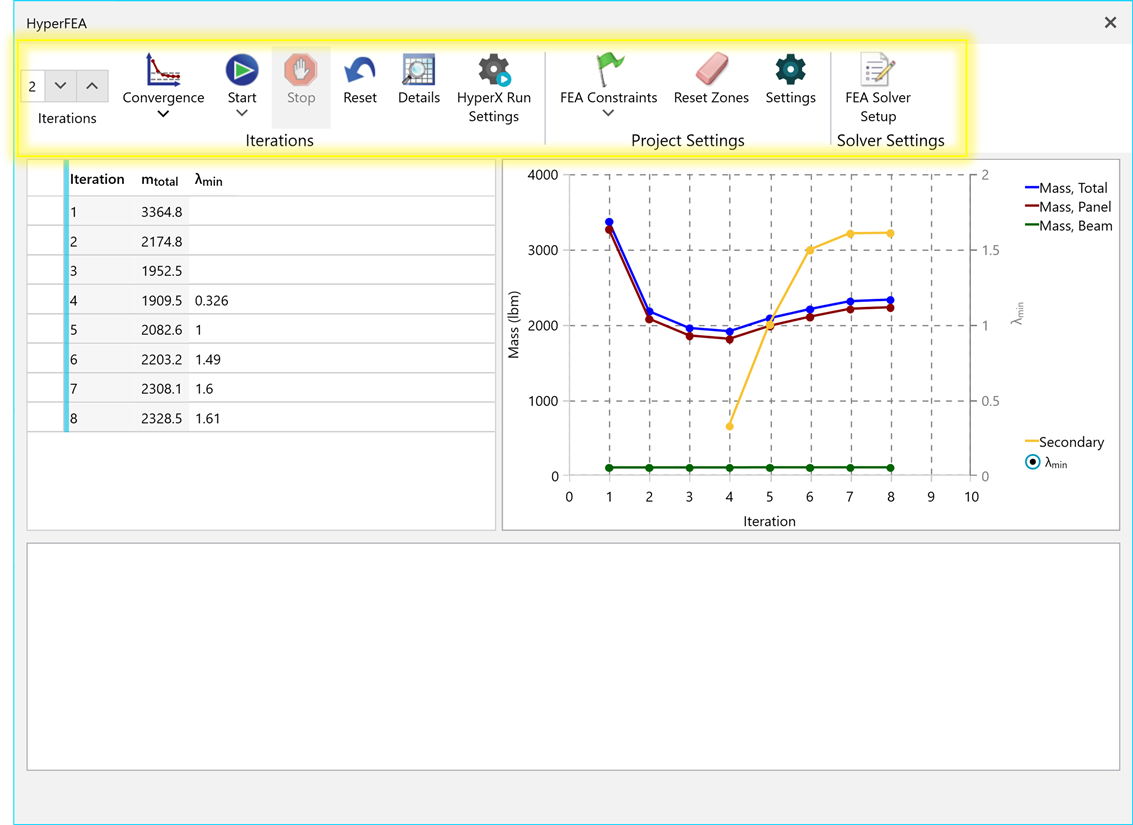The width and height of the screenshot is (1133, 825).
Task: Select the row with mass 2174.8
Action: (x=261, y=241)
